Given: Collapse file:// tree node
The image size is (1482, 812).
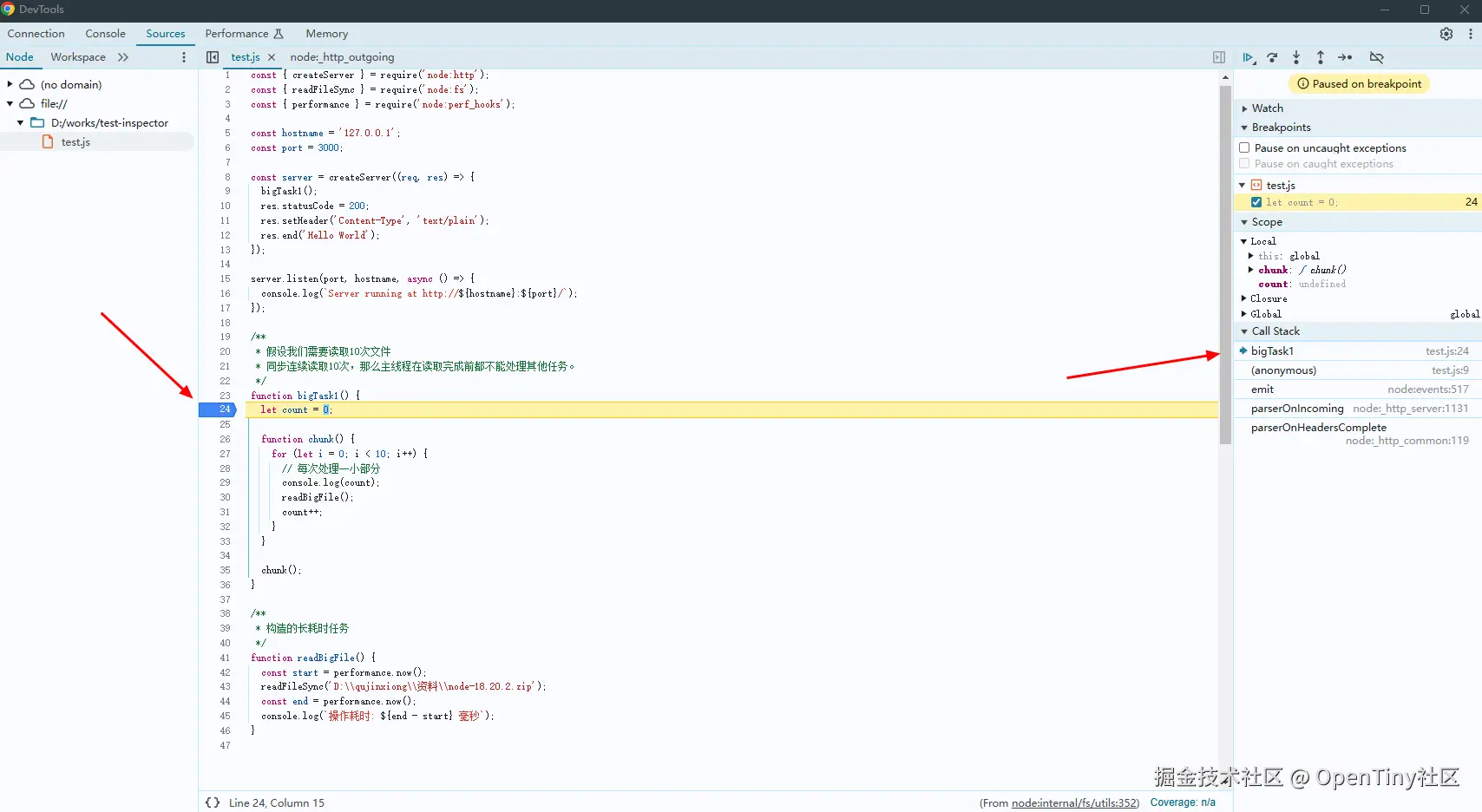Looking at the screenshot, I should pos(10,103).
